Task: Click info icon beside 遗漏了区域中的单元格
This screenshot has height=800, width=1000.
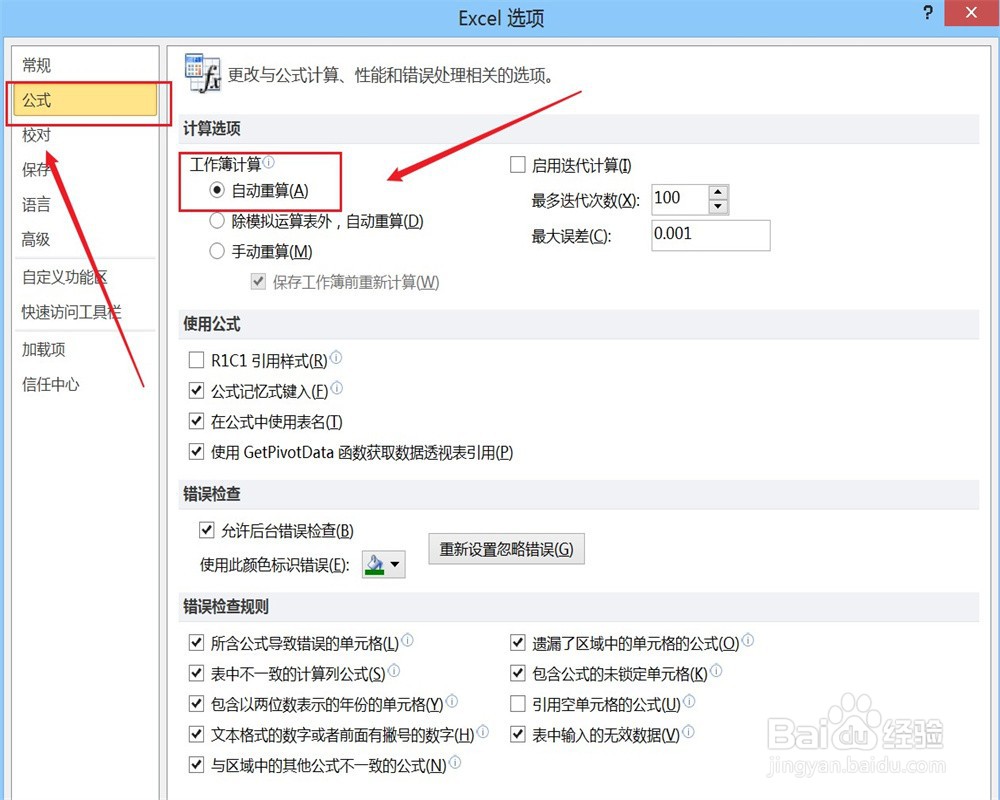Action: [x=747, y=640]
